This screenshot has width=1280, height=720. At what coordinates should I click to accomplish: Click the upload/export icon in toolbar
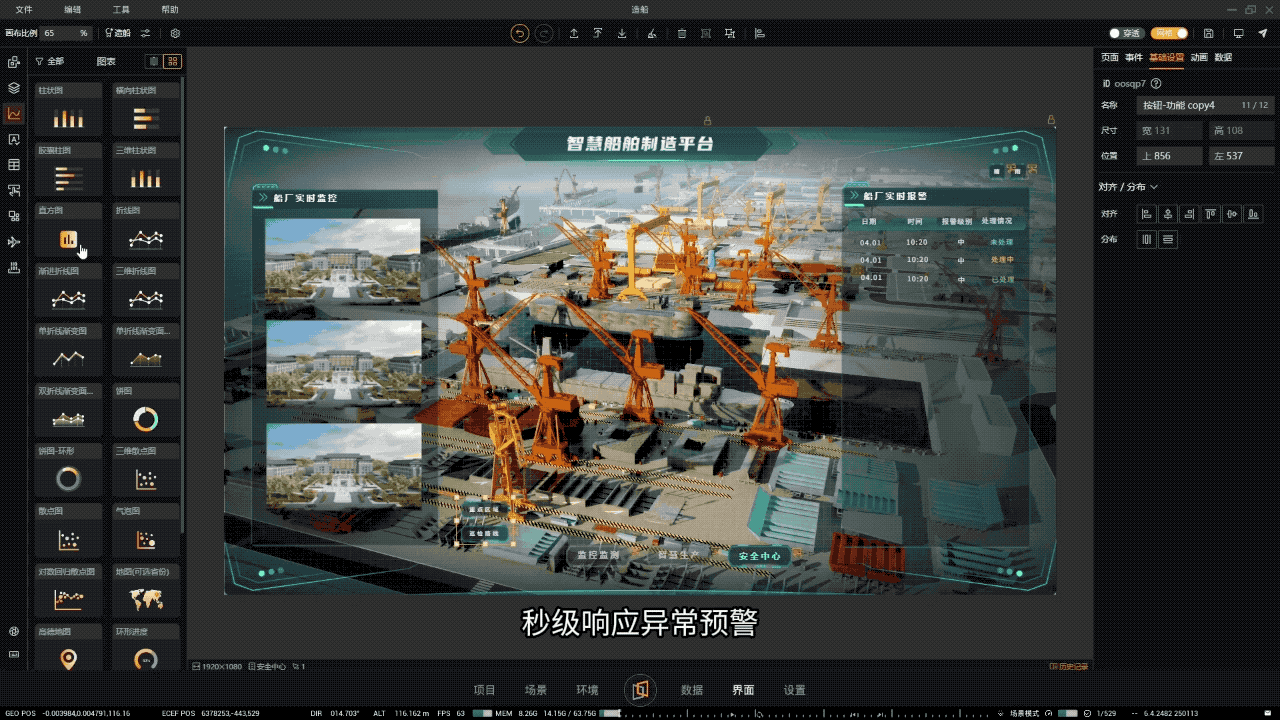click(x=574, y=33)
